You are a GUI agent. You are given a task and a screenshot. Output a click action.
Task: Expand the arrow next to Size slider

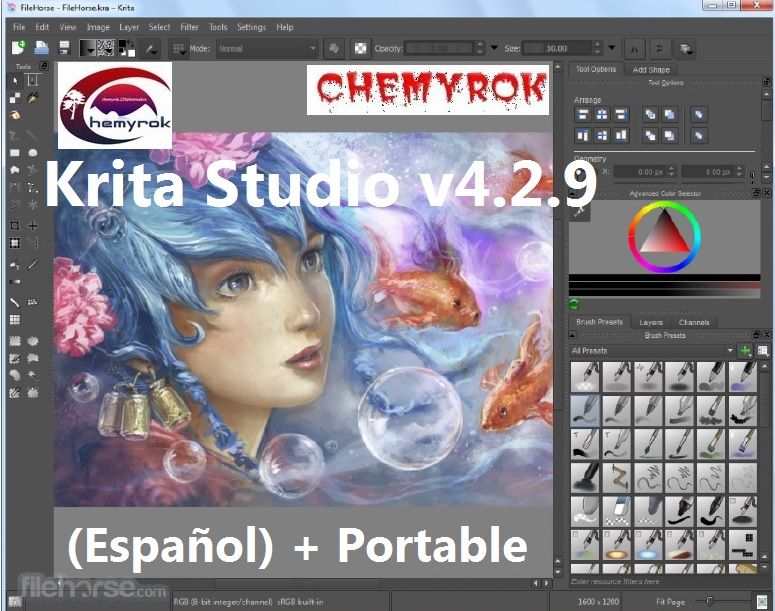612,48
